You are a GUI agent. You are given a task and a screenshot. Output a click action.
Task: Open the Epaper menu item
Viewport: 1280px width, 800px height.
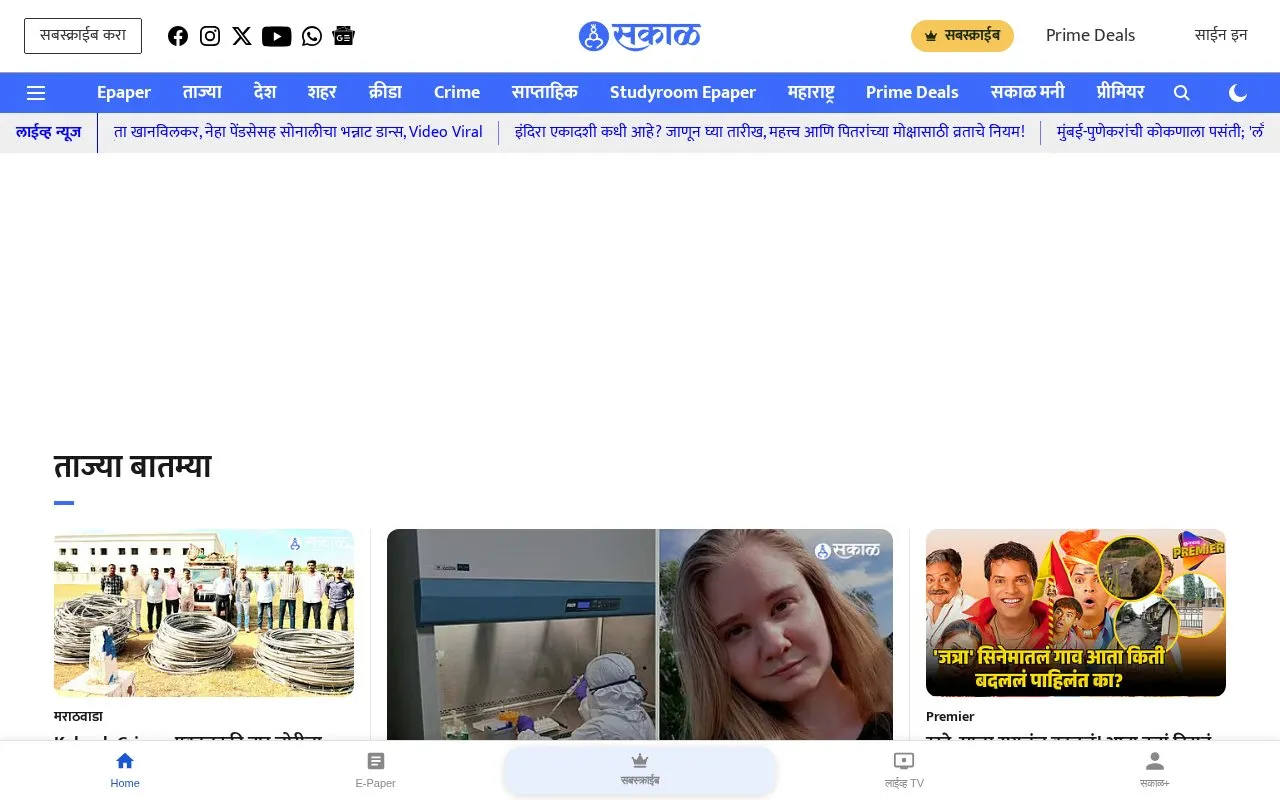(124, 93)
